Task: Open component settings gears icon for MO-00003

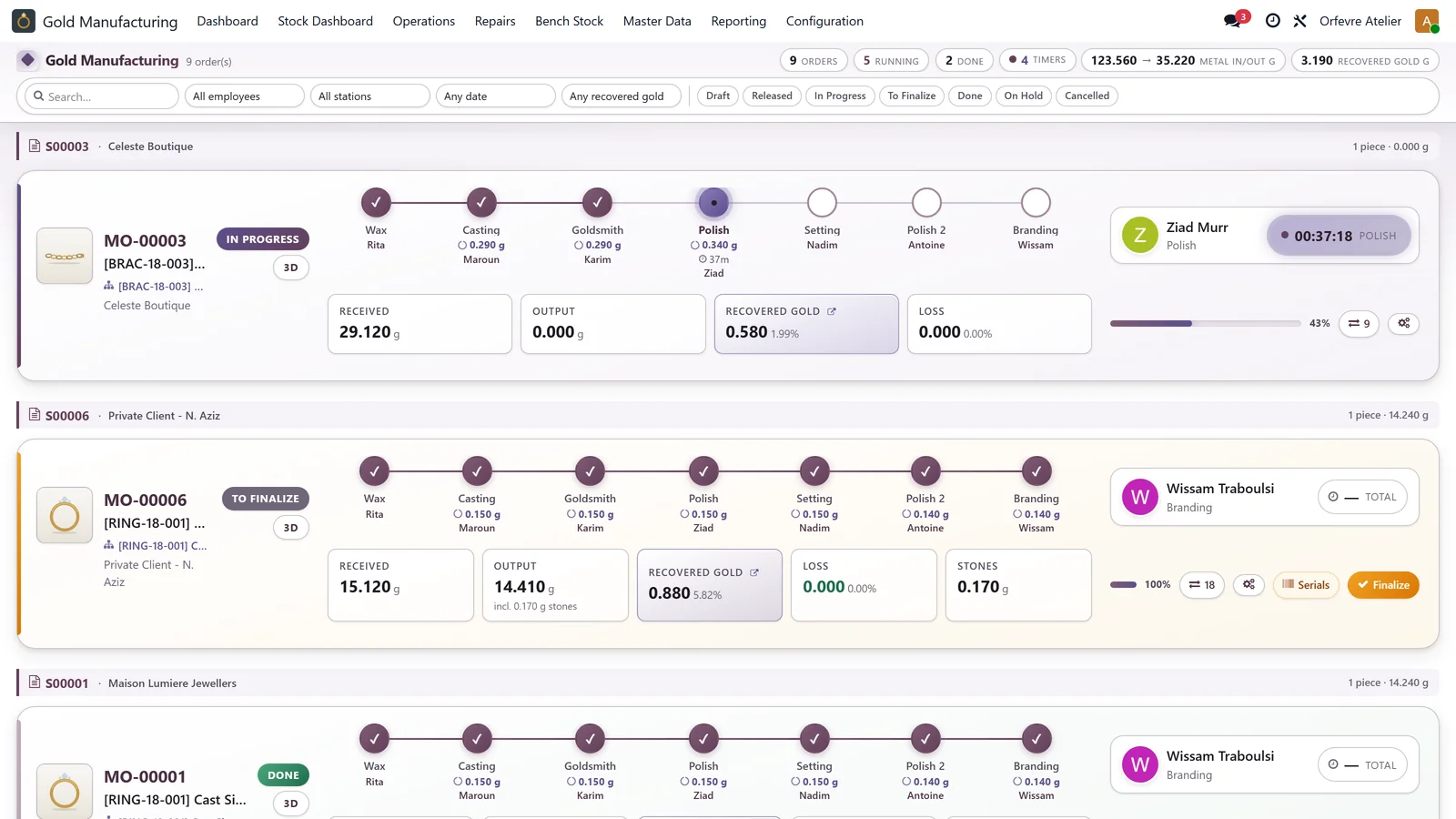Action: click(1404, 323)
